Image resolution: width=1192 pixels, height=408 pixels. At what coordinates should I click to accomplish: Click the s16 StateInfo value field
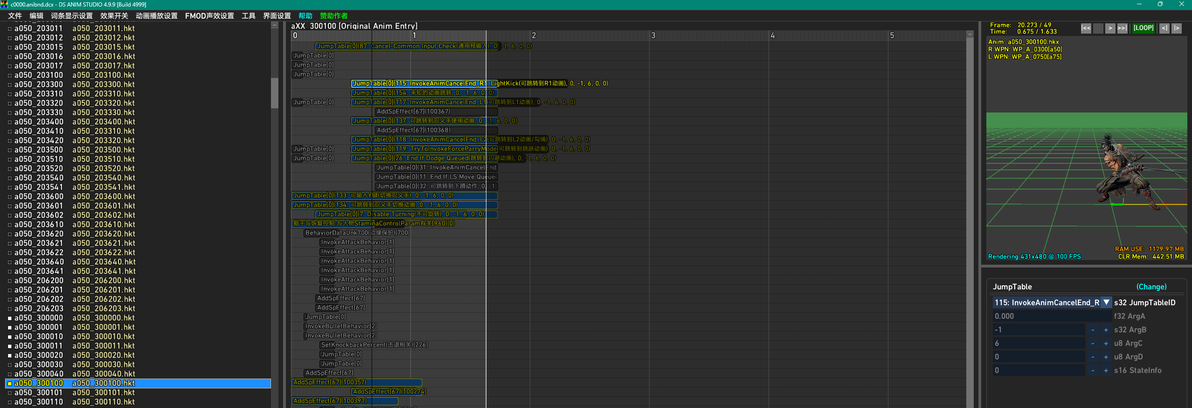pos(1038,371)
